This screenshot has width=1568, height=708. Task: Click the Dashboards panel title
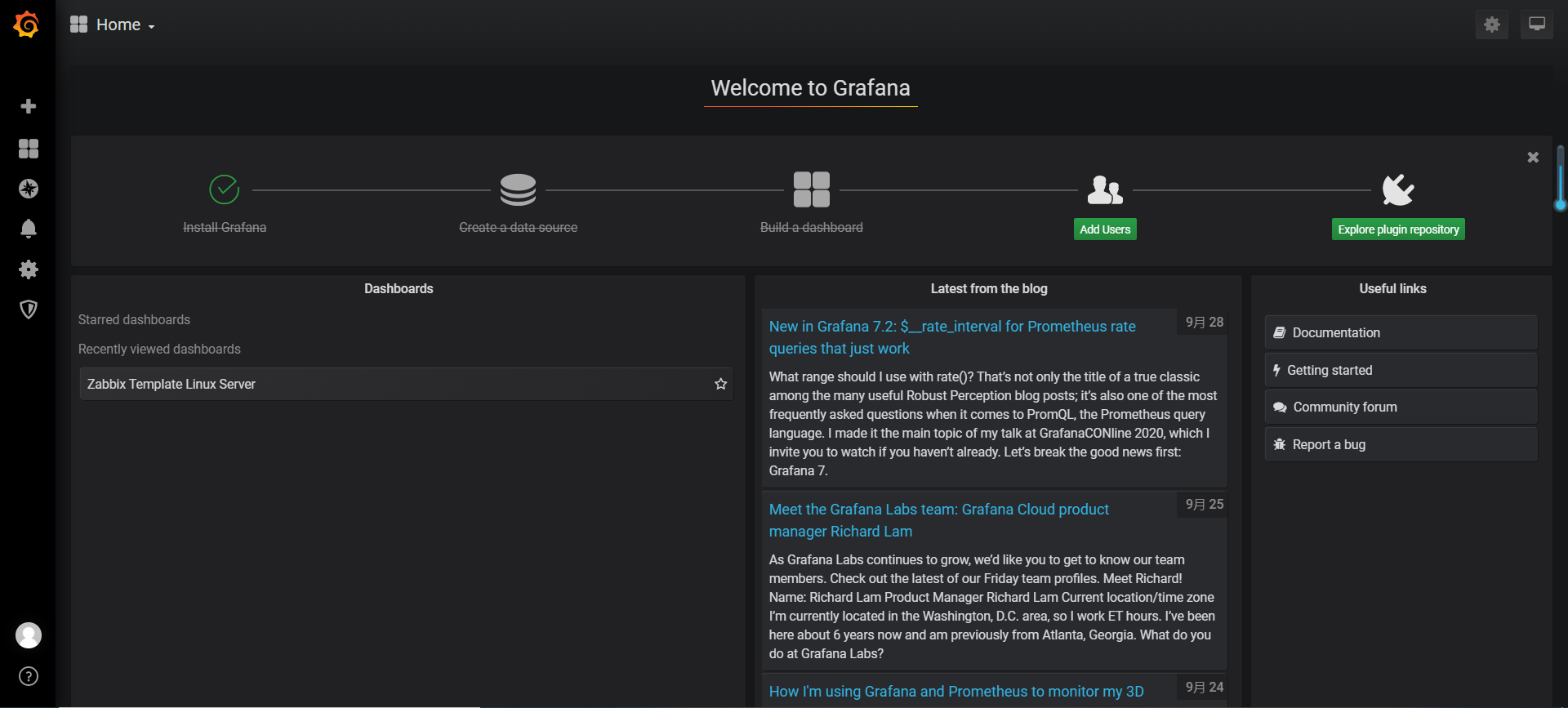[399, 289]
